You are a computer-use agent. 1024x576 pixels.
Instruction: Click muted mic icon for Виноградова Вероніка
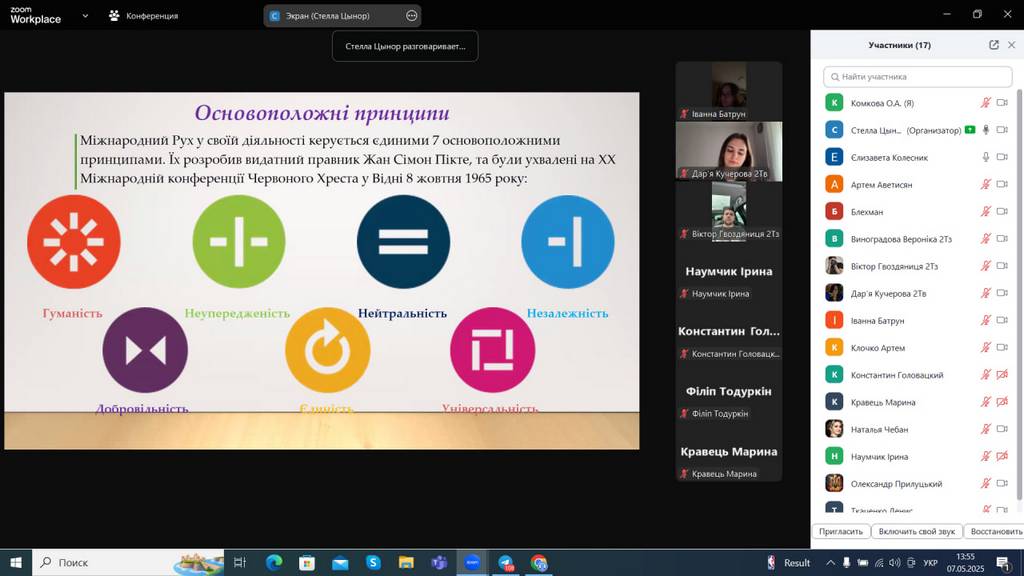[x=985, y=238]
